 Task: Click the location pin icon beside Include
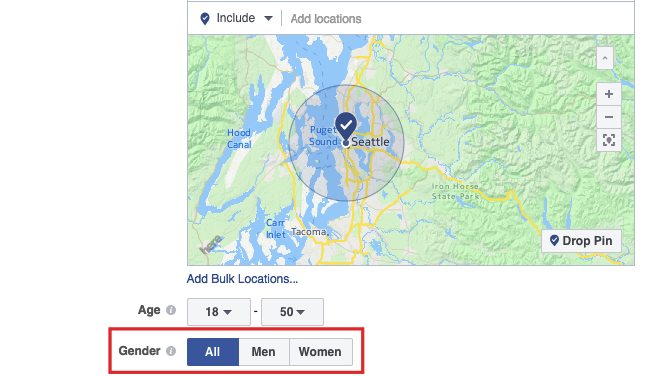pyautogui.click(x=205, y=19)
